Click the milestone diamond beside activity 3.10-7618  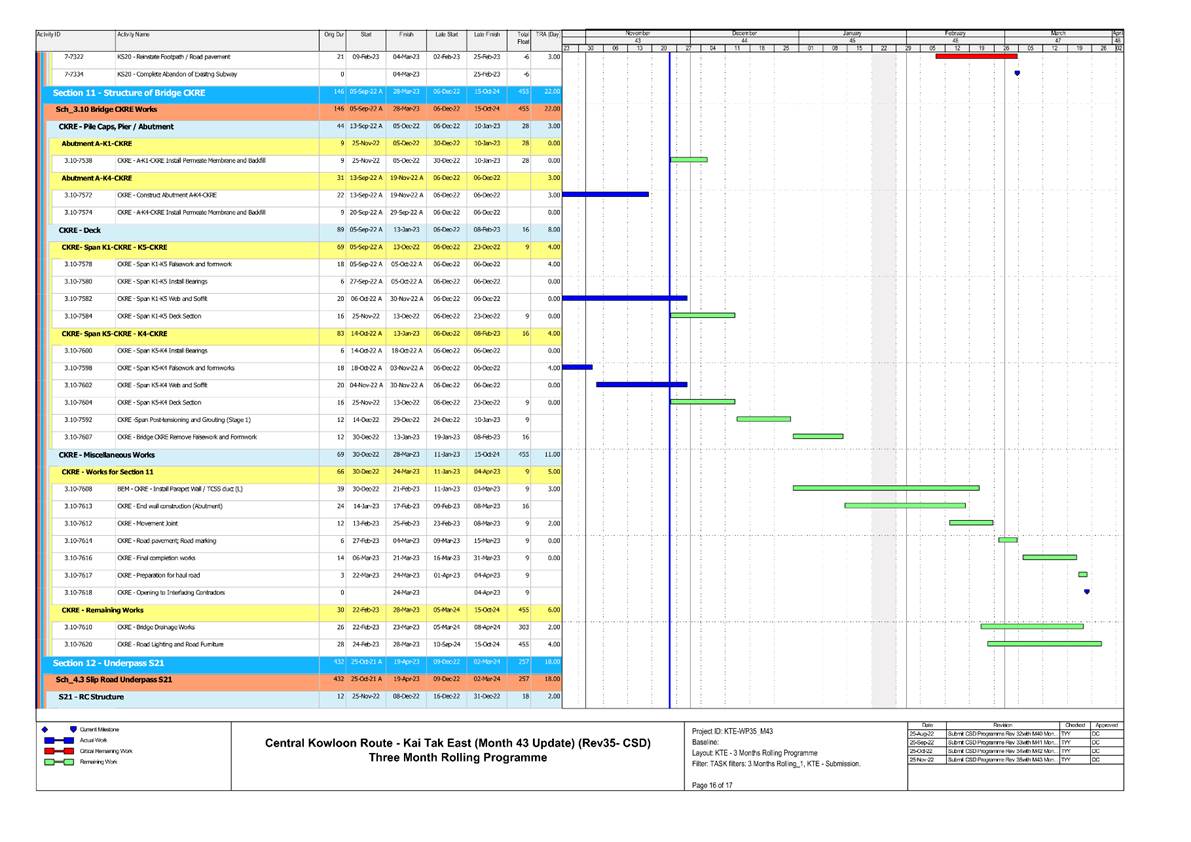point(1086,591)
